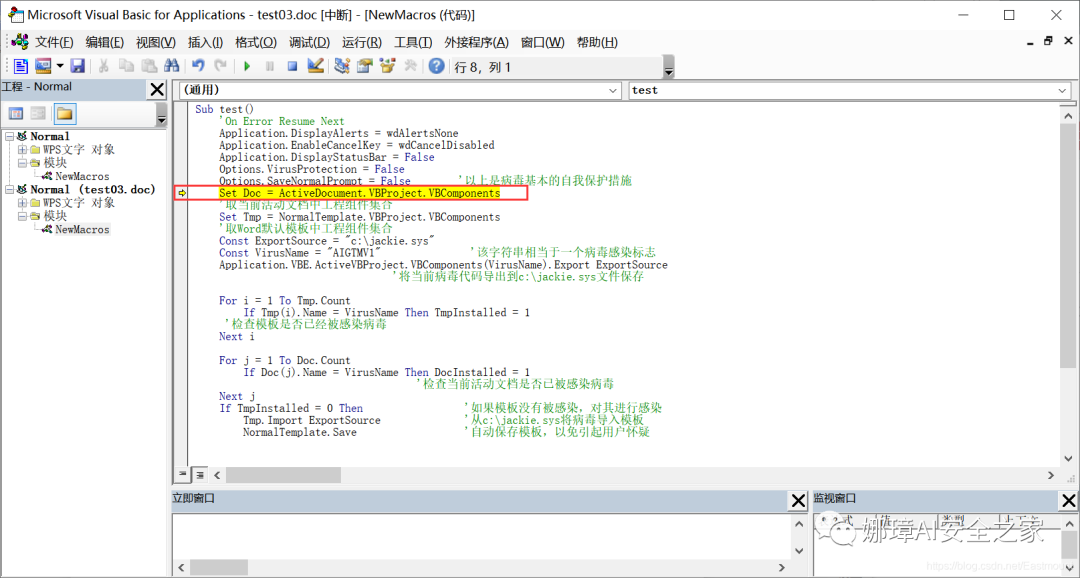Viewport: 1080px width, 578px height.
Task: Click the Redo arrow icon
Action: [x=220, y=66]
